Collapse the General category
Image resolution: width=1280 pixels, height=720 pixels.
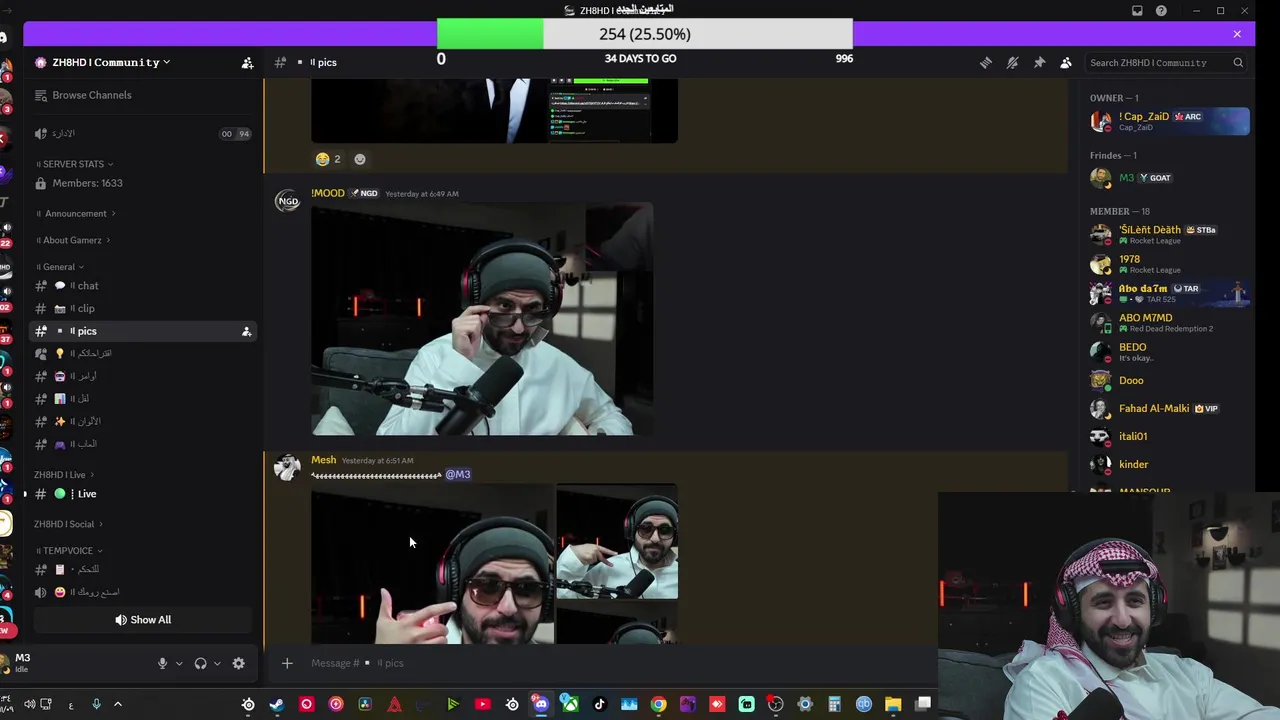point(60,267)
